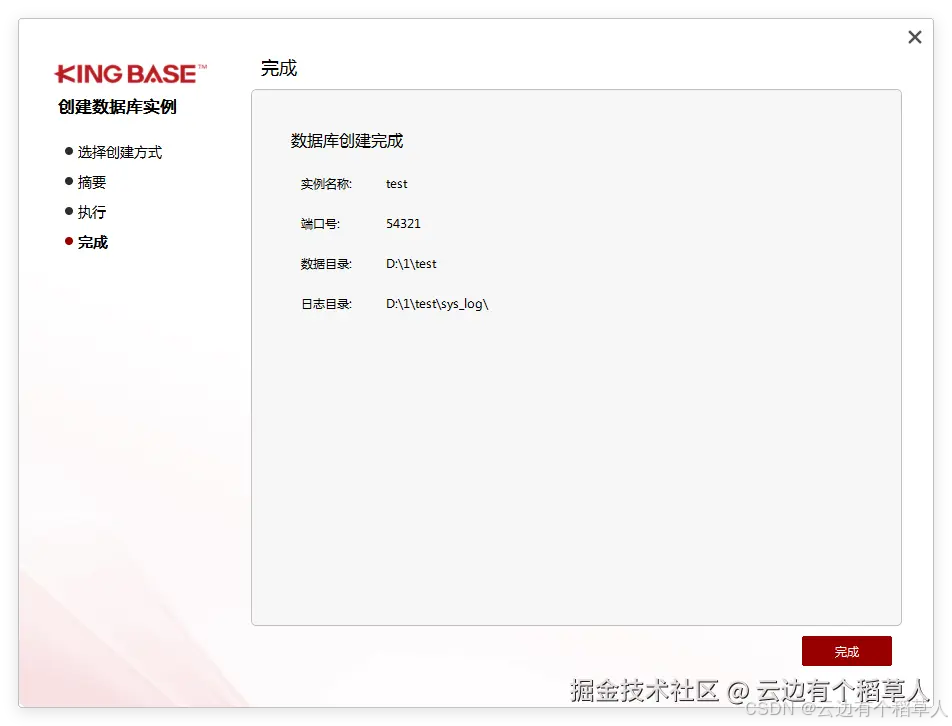Select the 执行 wizard step
The width and height of the screenshot is (952, 726).
[x=91, y=211]
